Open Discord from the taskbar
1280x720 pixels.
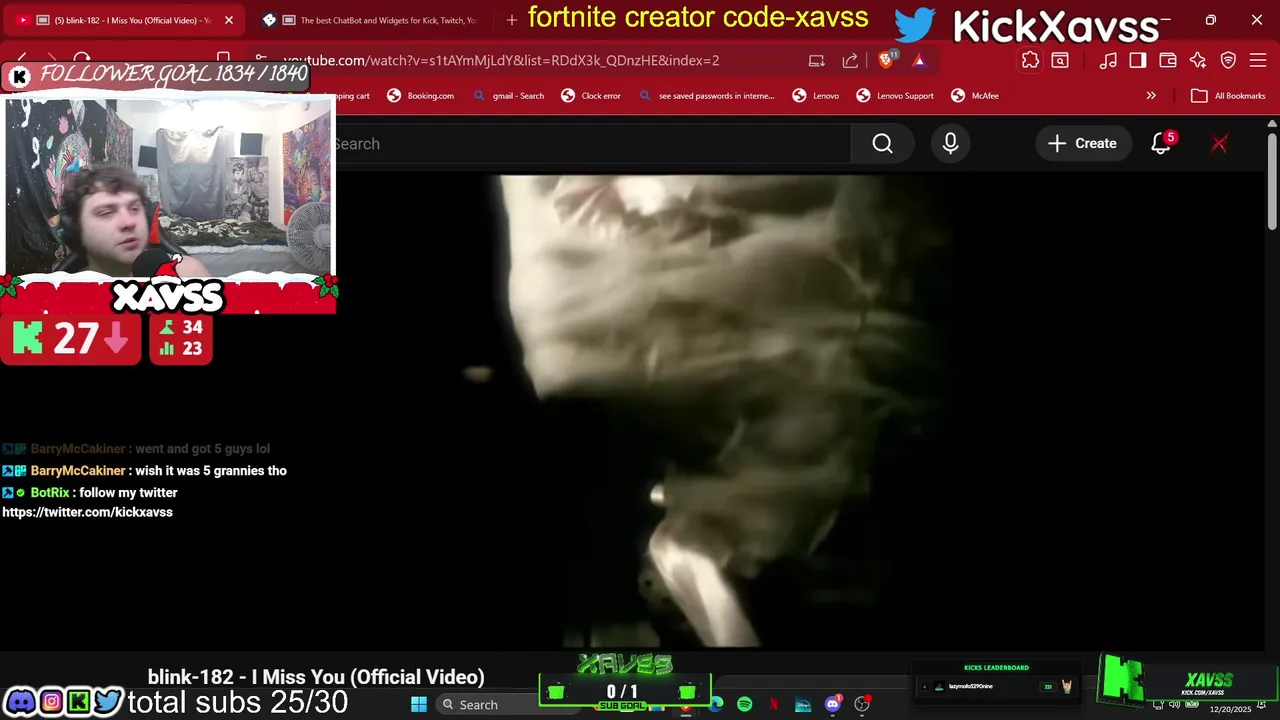[x=832, y=705]
